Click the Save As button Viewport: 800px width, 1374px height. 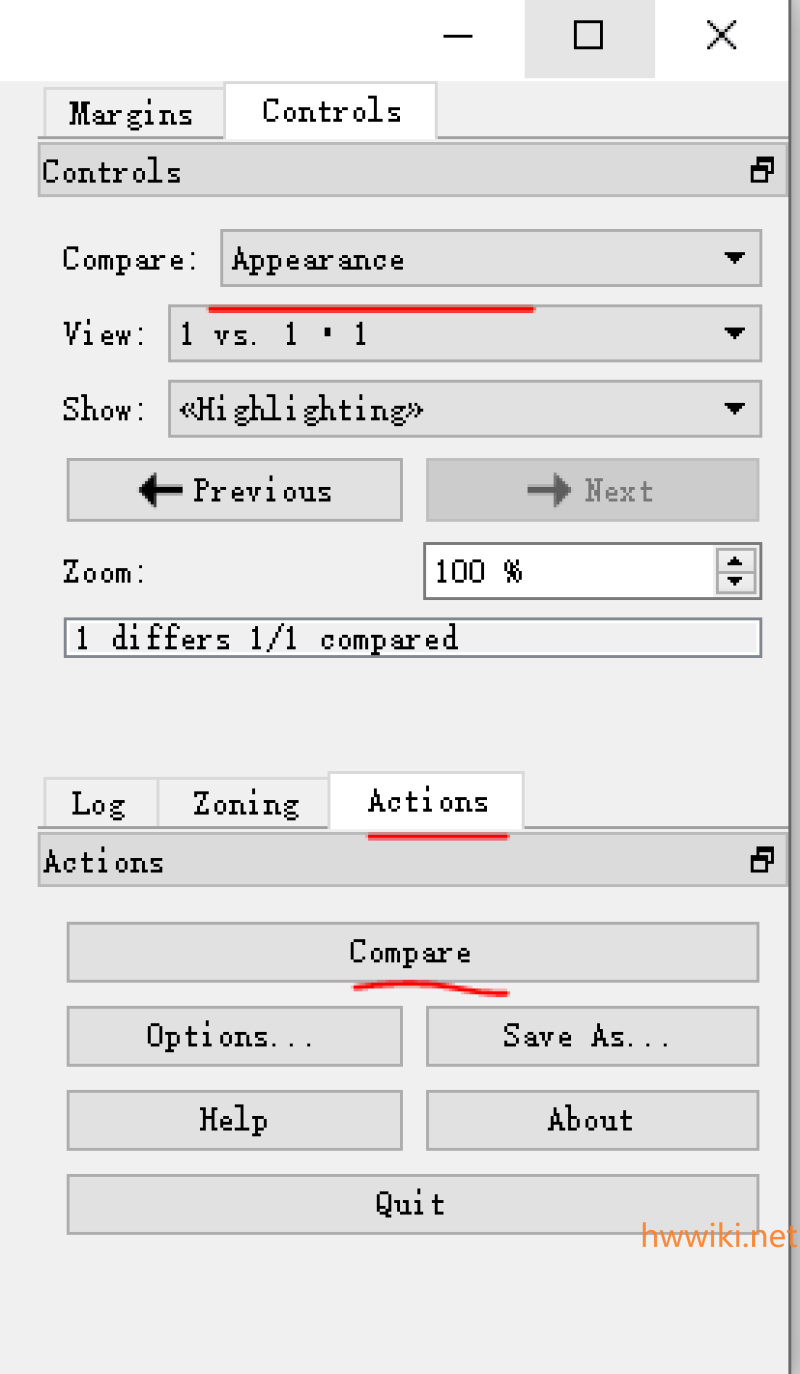tap(593, 1035)
